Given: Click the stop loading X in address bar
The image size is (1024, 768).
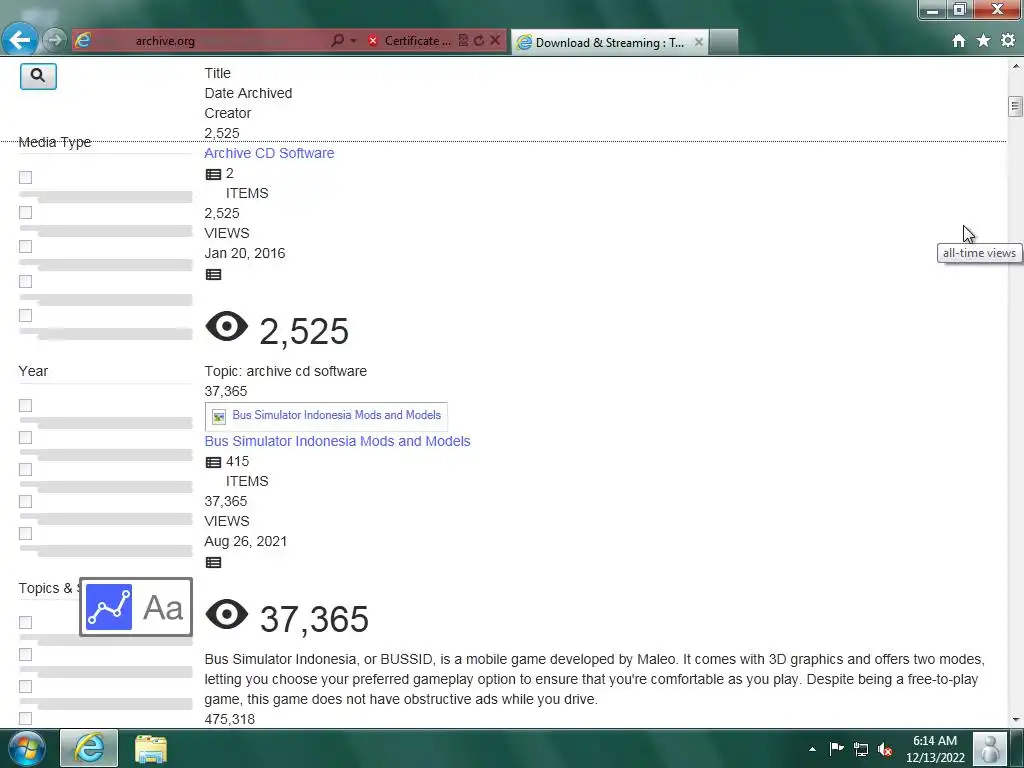Looking at the screenshot, I should [495, 40].
